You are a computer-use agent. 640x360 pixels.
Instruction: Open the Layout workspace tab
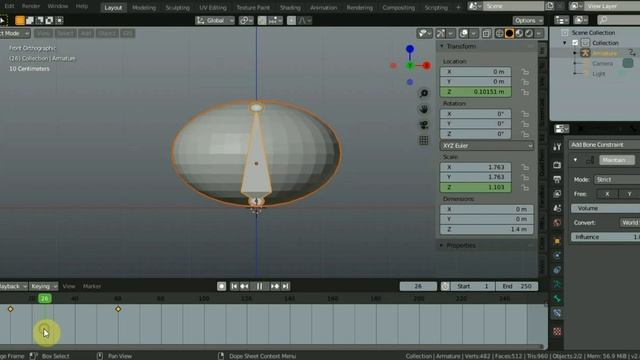click(x=113, y=7)
